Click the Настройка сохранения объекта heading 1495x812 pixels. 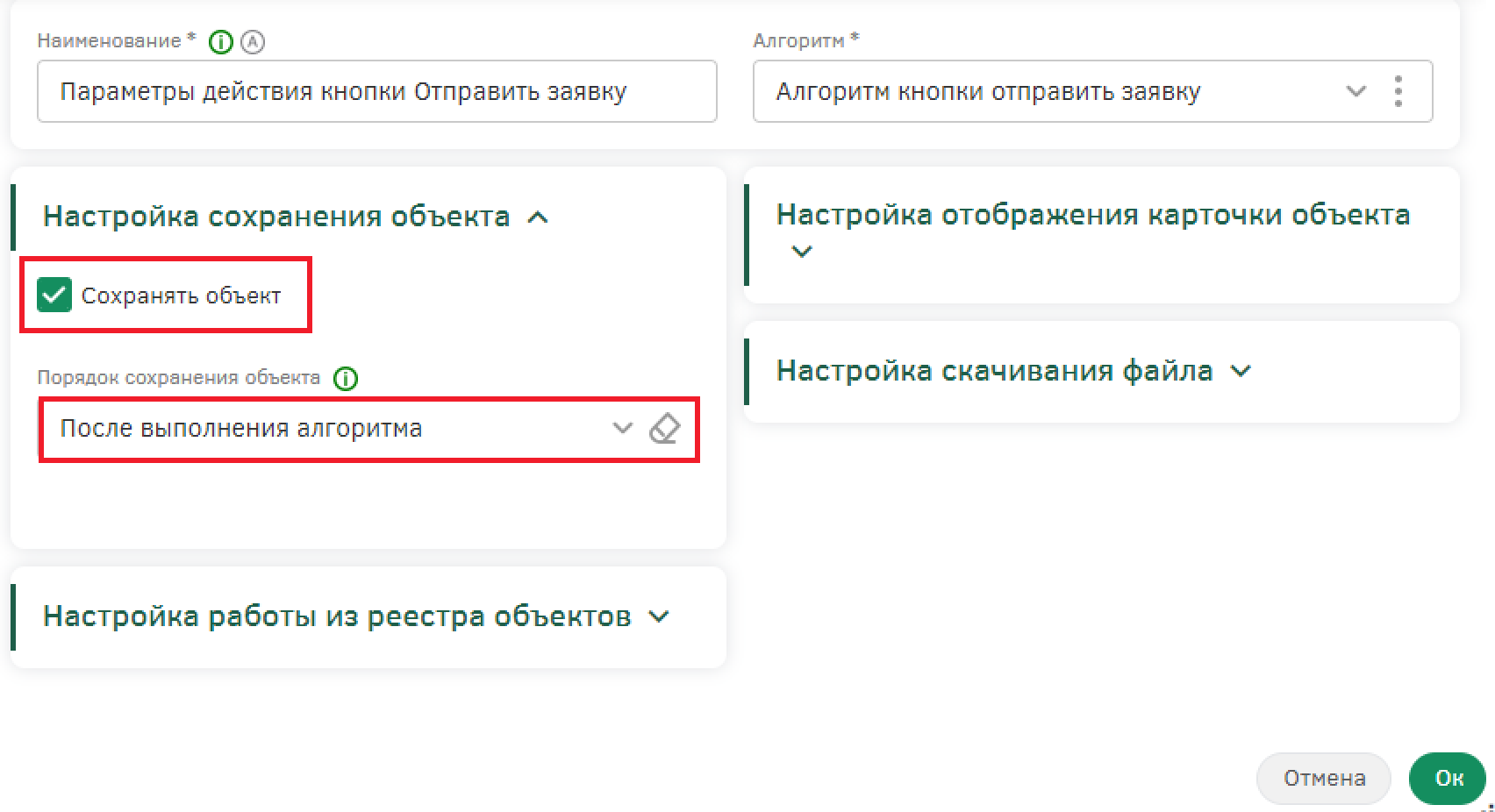(x=276, y=217)
